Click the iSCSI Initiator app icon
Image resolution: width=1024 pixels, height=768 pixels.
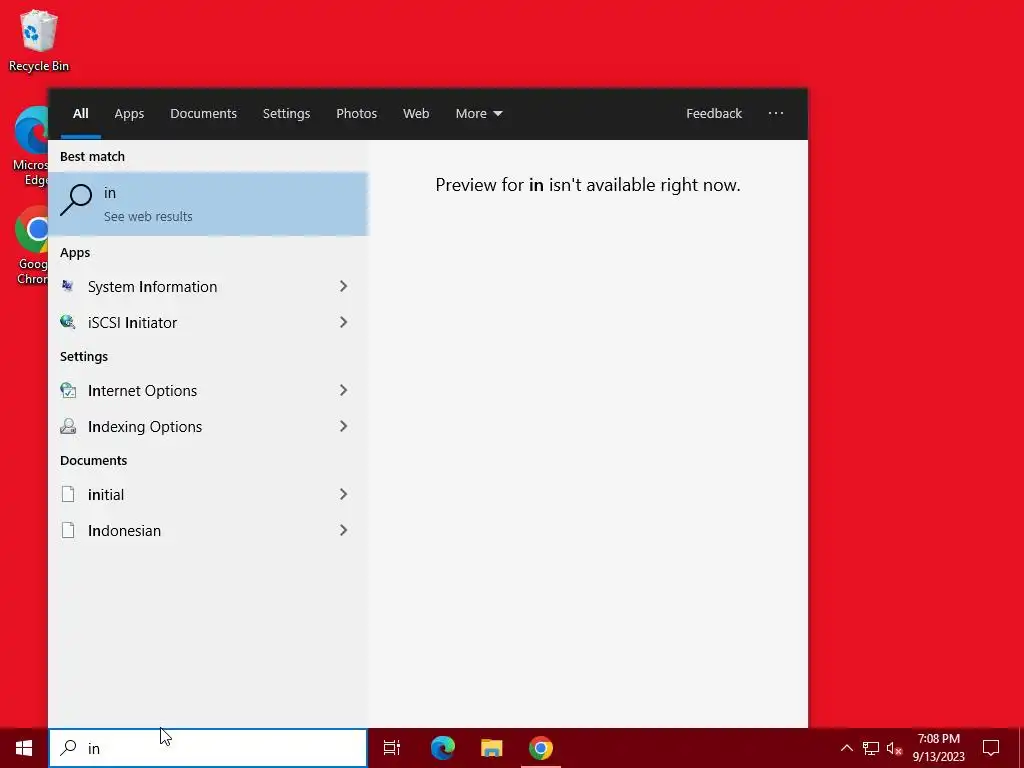click(x=67, y=322)
